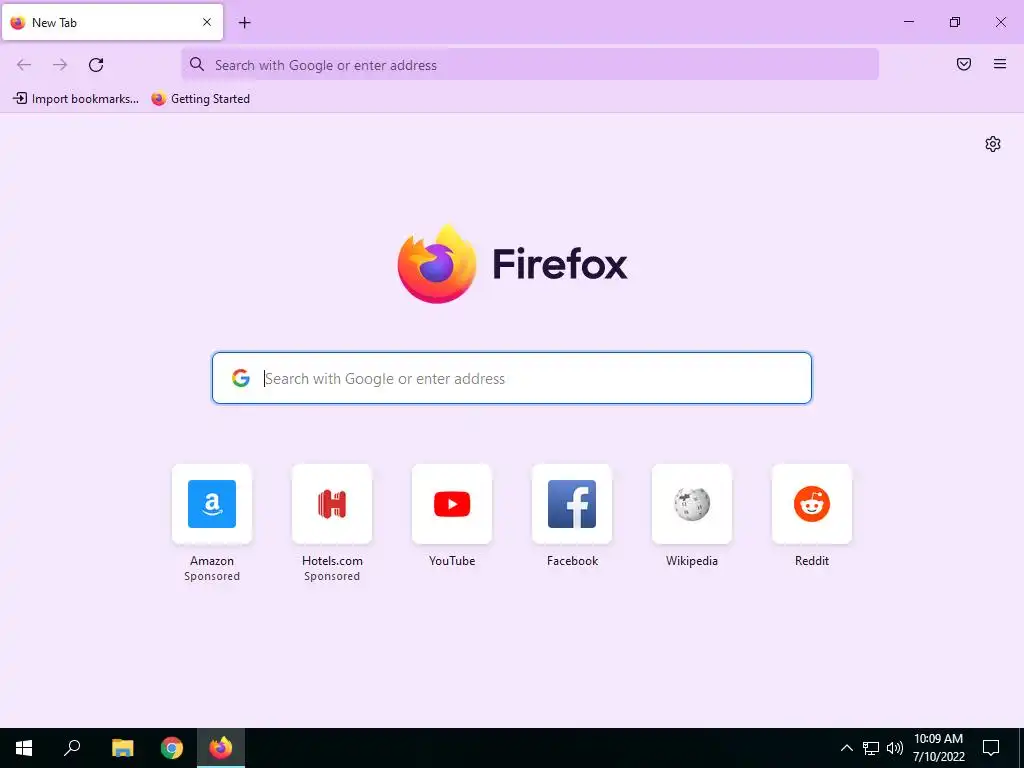Open the Windows Start menu

(24, 748)
